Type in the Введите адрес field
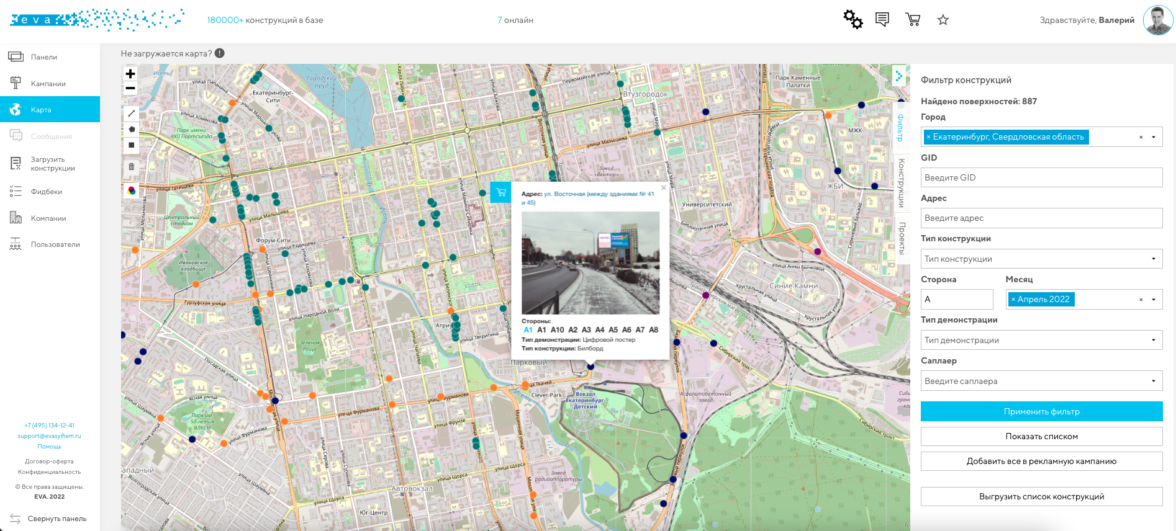Image resolution: width=1176 pixels, height=531 pixels. pos(1041,218)
